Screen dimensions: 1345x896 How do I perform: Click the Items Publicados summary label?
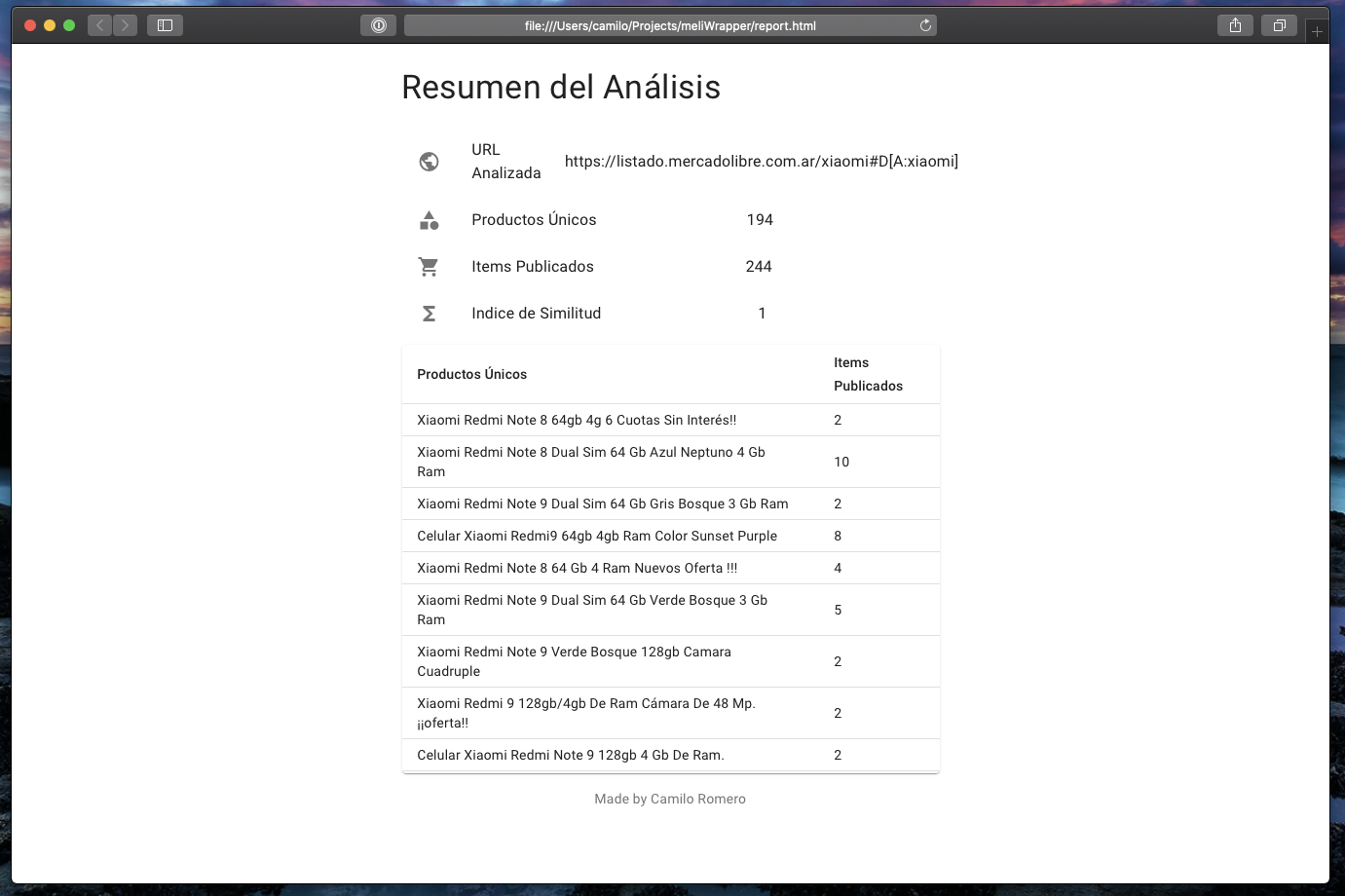(x=533, y=267)
